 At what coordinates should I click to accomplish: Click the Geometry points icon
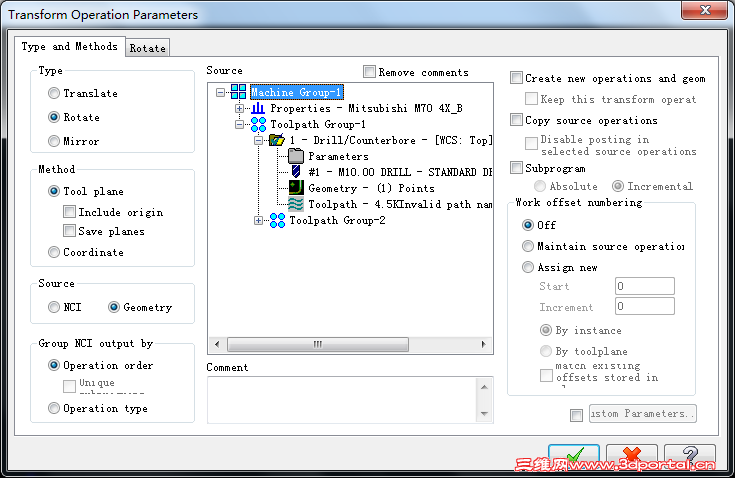click(296, 188)
